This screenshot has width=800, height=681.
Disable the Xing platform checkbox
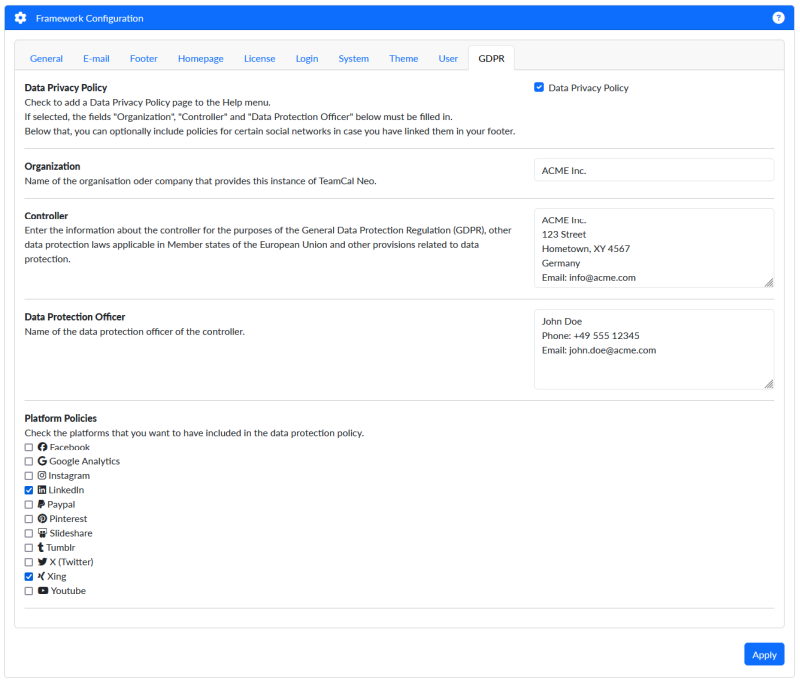click(x=29, y=577)
